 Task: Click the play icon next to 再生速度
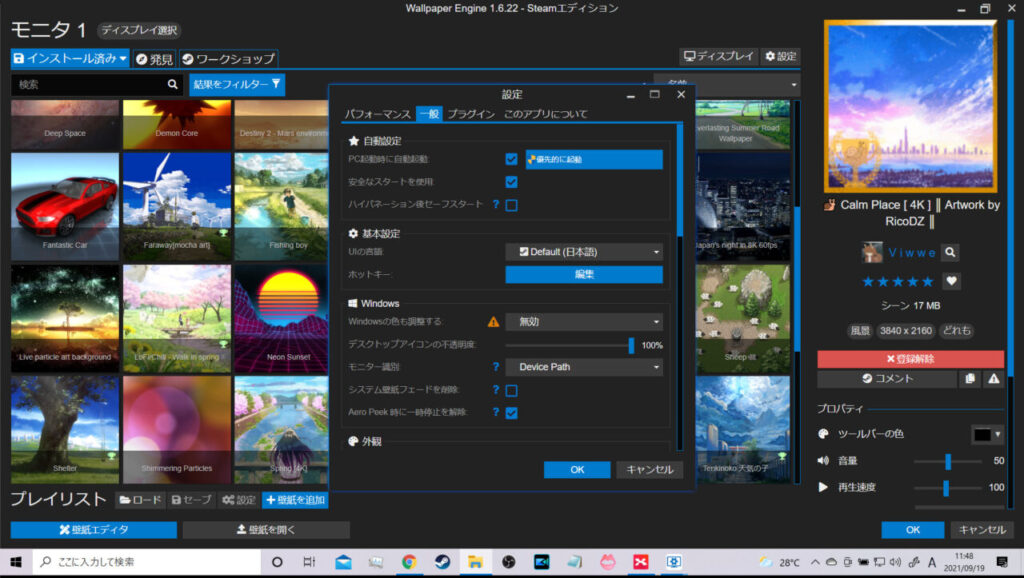(824, 487)
